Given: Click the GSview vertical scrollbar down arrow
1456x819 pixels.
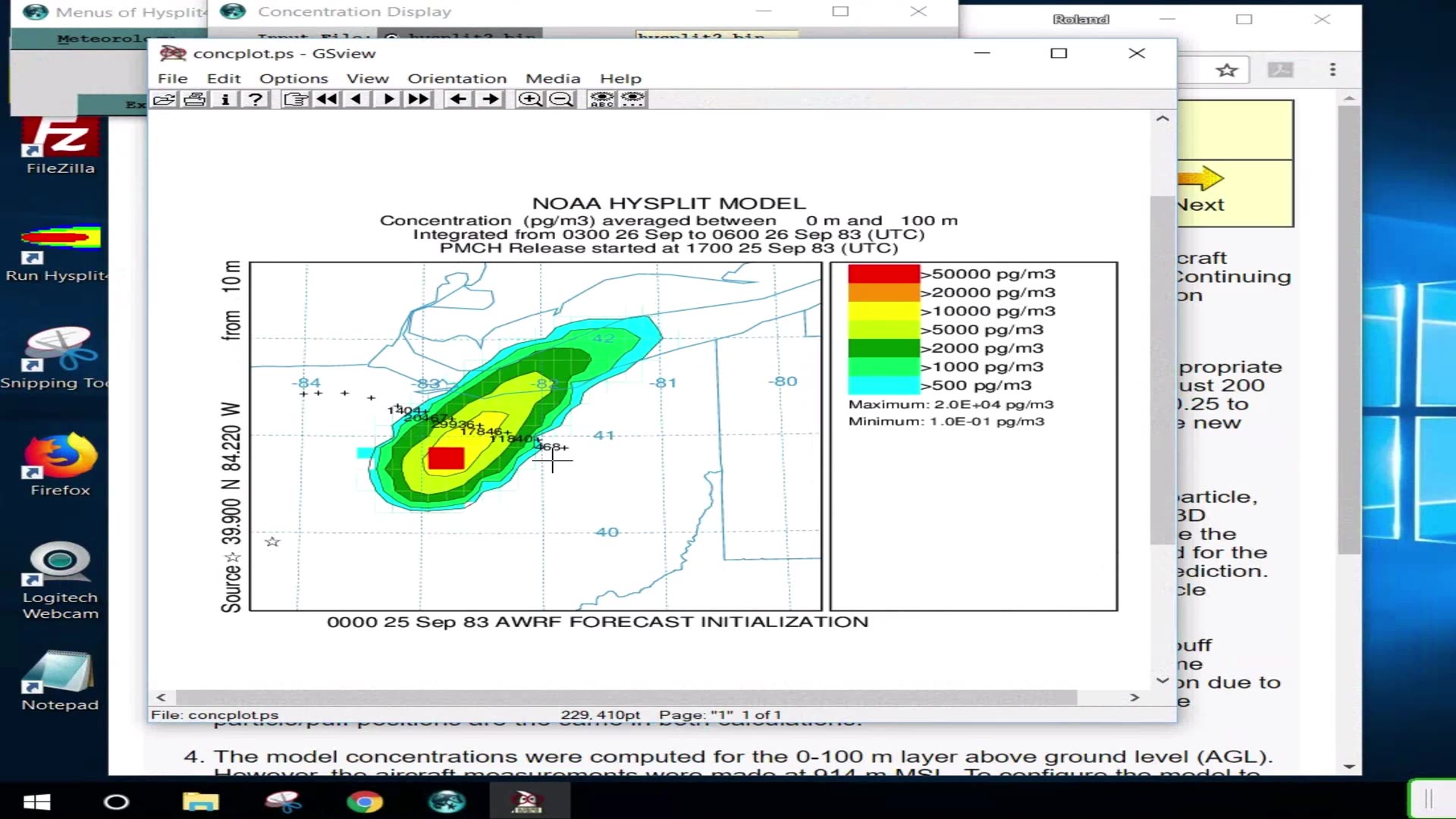Looking at the screenshot, I should [x=1163, y=680].
